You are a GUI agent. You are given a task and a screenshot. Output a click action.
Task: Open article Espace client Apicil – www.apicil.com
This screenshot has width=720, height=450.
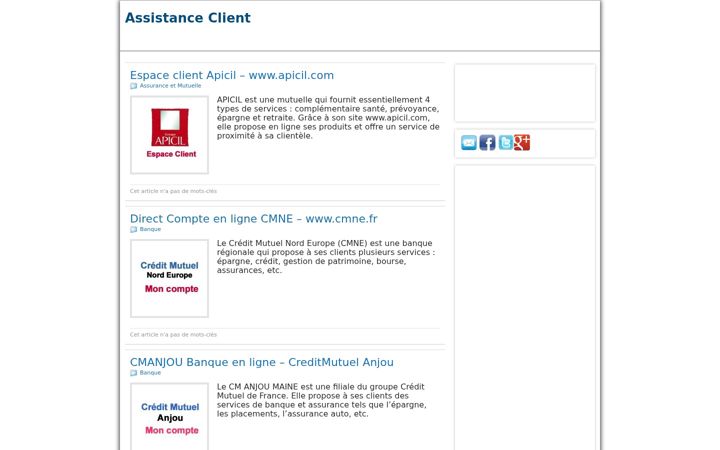[x=232, y=75]
